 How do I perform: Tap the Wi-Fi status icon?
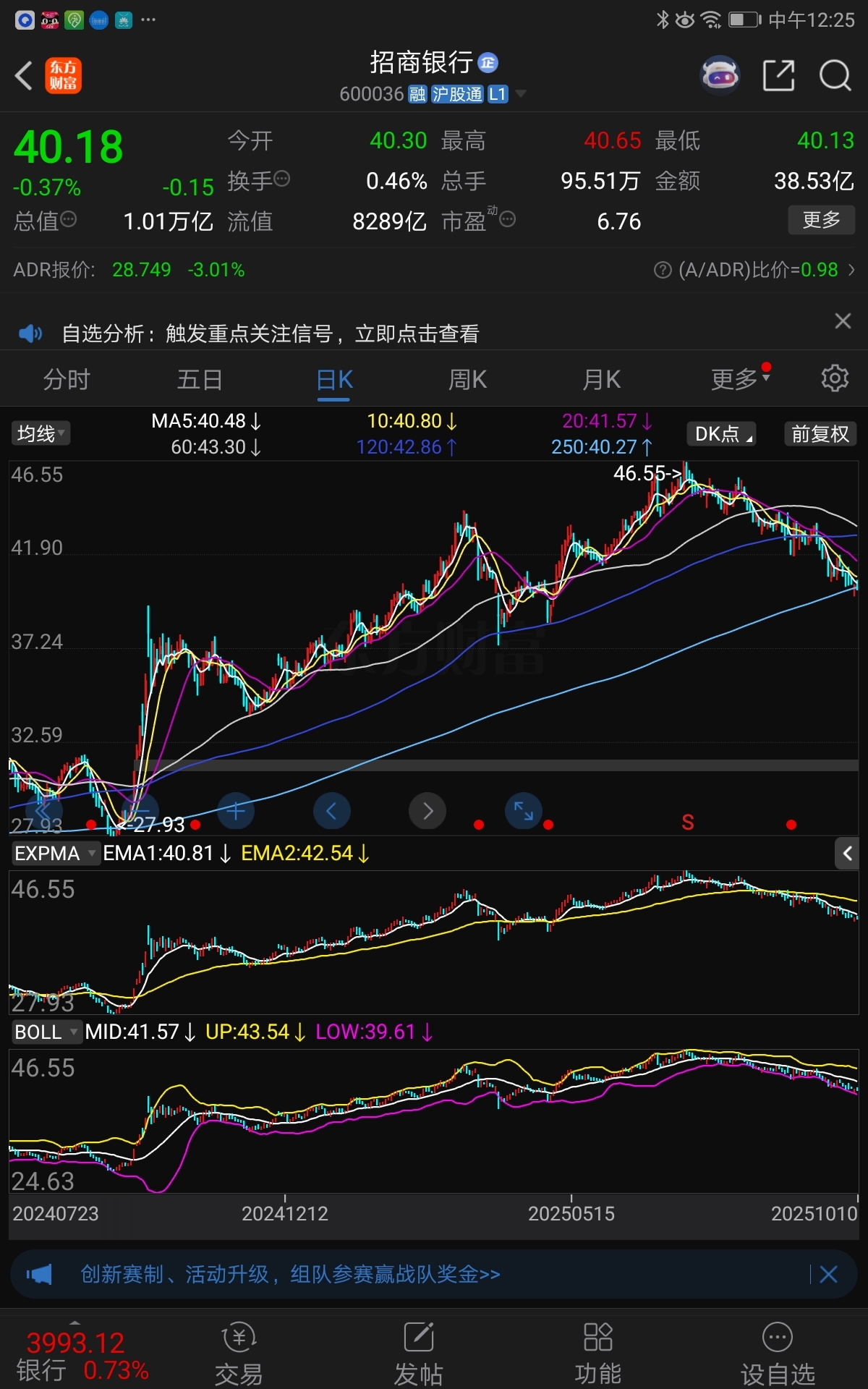(711, 20)
